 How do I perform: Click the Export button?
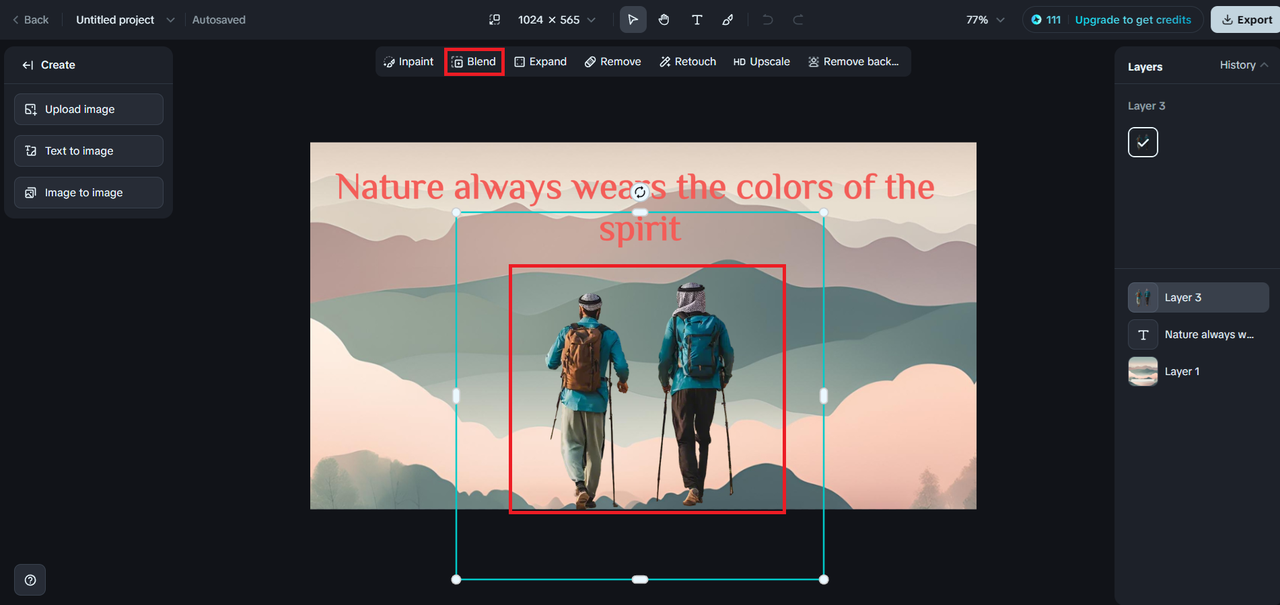click(x=1246, y=20)
